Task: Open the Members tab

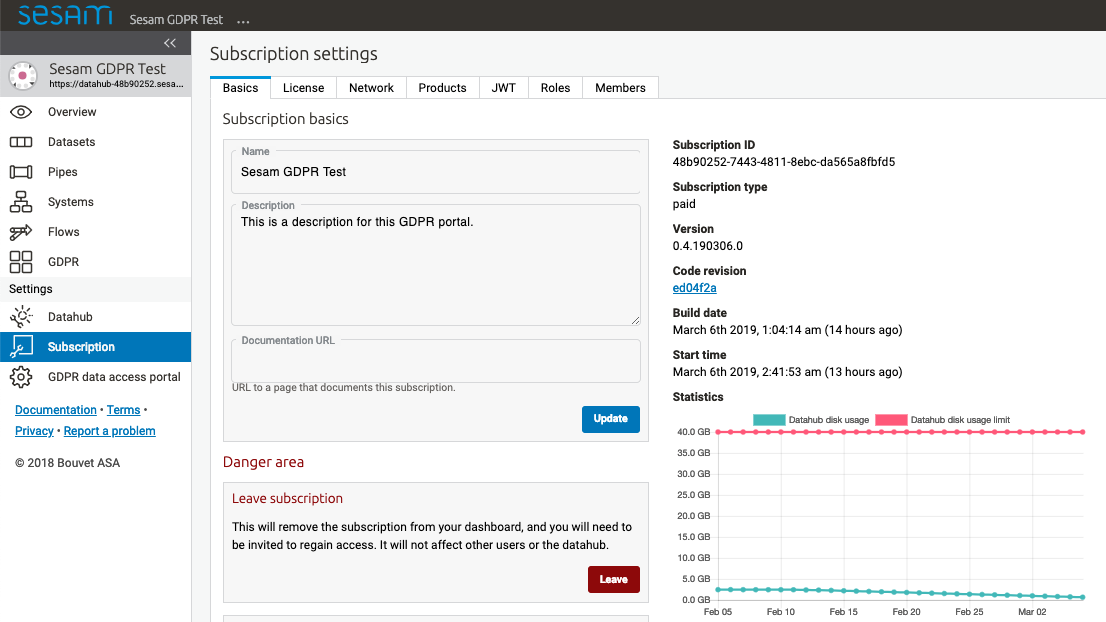Action: coord(620,87)
